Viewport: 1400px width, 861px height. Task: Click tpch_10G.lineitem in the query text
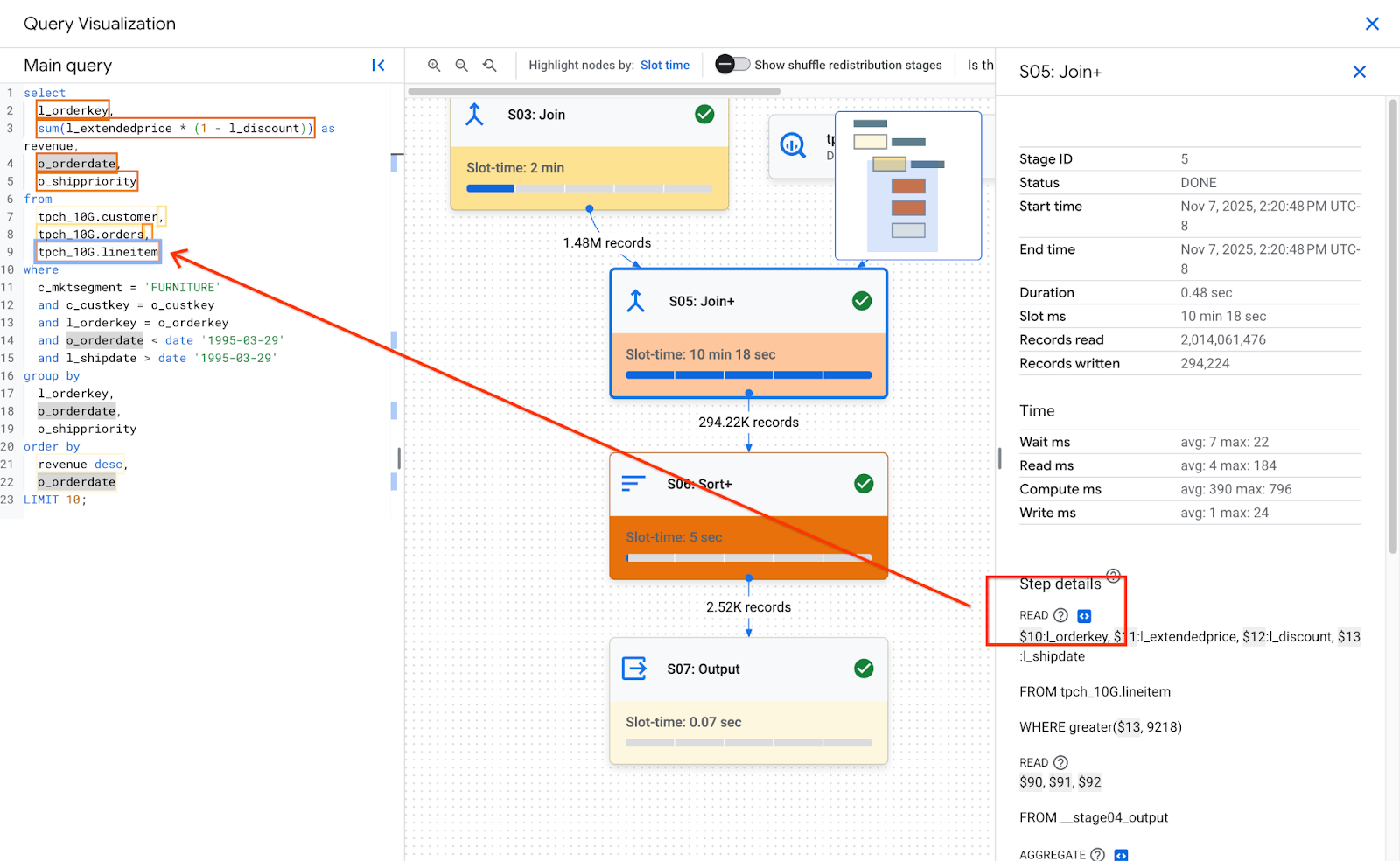[x=96, y=251]
